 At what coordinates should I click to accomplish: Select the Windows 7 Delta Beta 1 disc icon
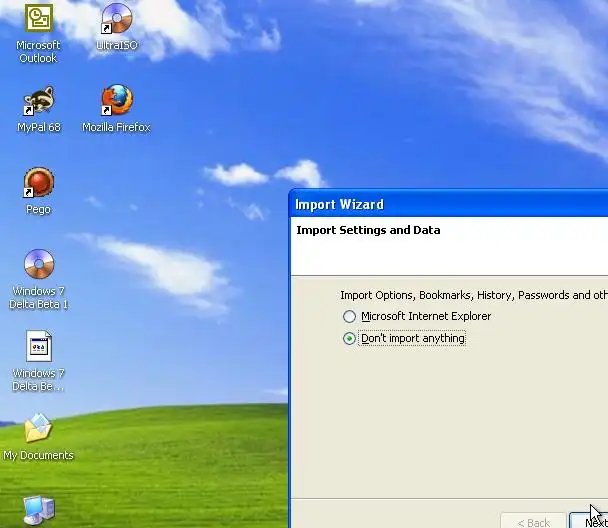coord(39,264)
